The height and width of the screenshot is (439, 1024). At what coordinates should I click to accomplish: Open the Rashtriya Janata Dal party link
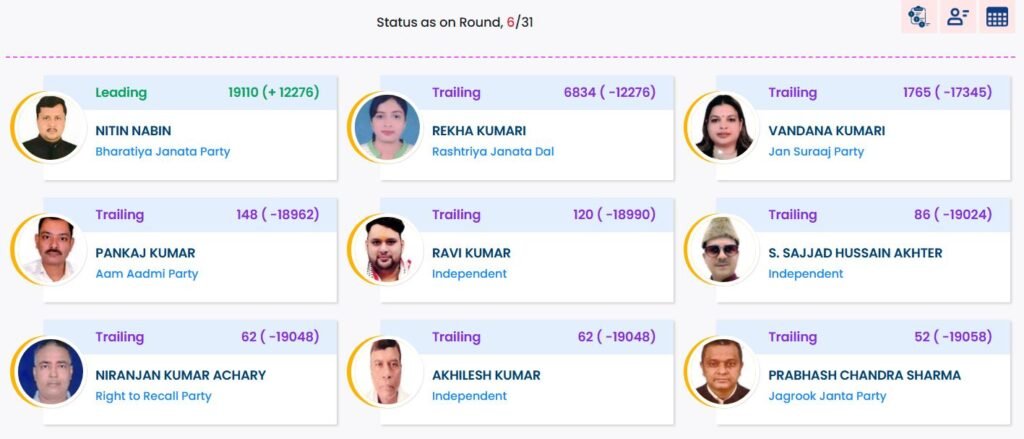click(492, 152)
